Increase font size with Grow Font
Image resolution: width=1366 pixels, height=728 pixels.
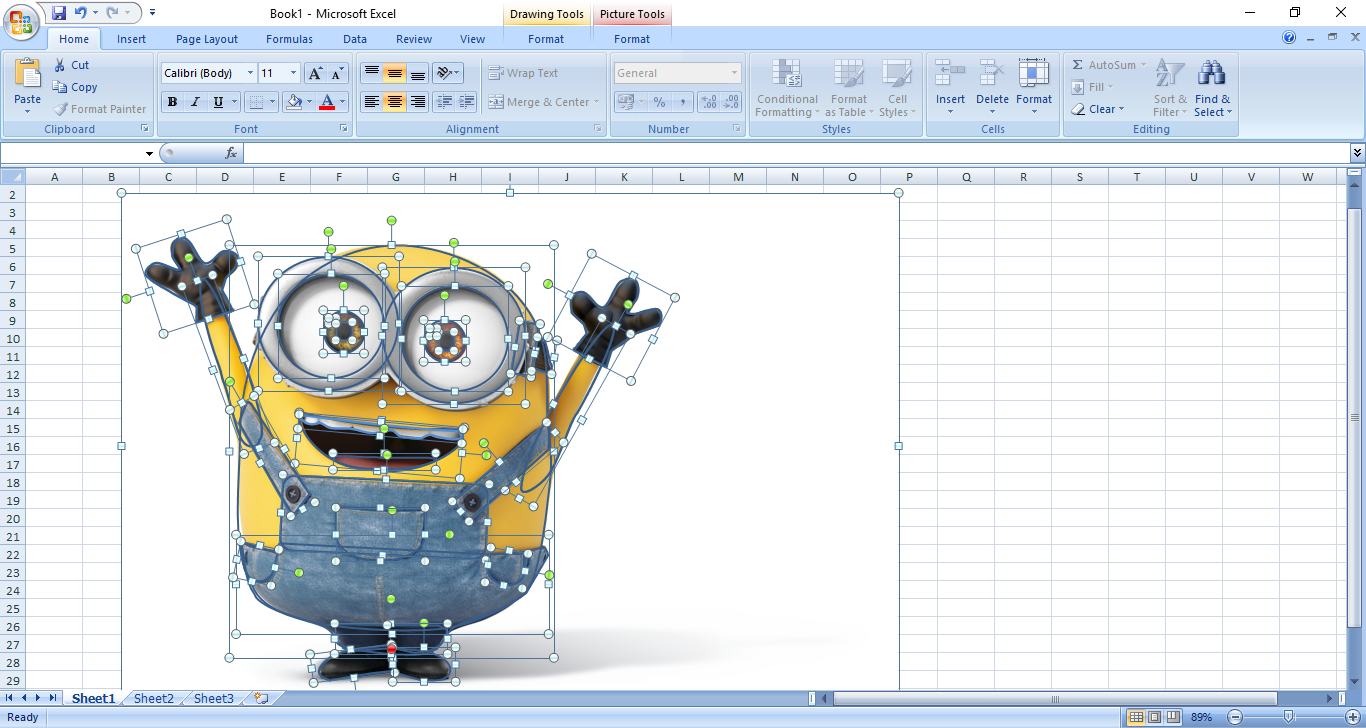315,73
